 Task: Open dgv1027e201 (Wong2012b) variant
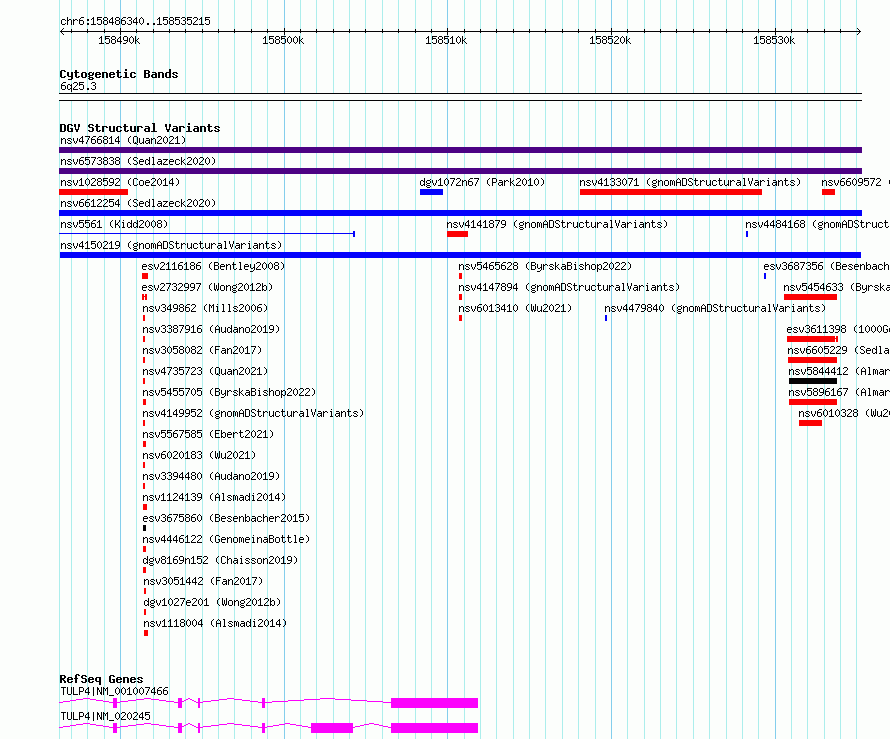(x=212, y=602)
